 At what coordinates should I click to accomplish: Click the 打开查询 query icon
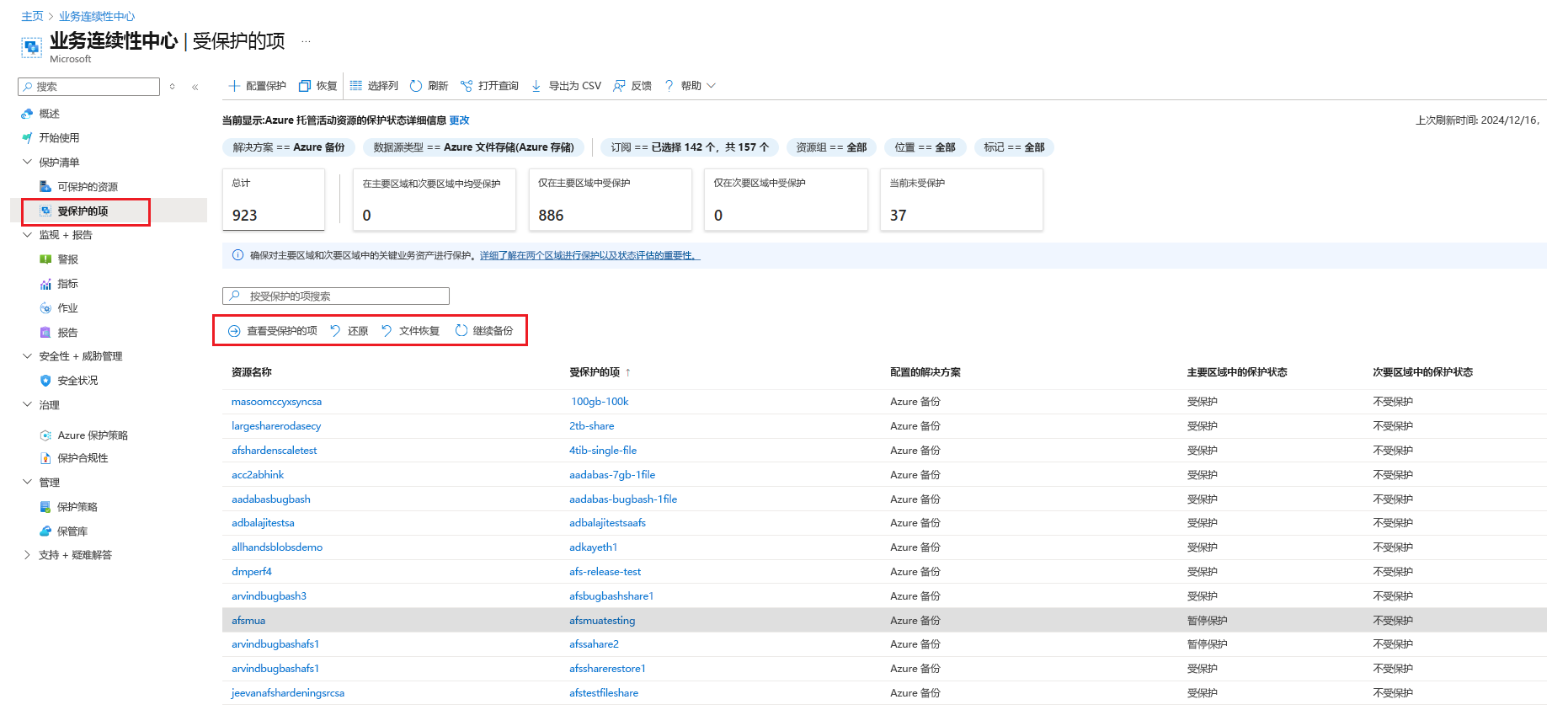click(467, 86)
